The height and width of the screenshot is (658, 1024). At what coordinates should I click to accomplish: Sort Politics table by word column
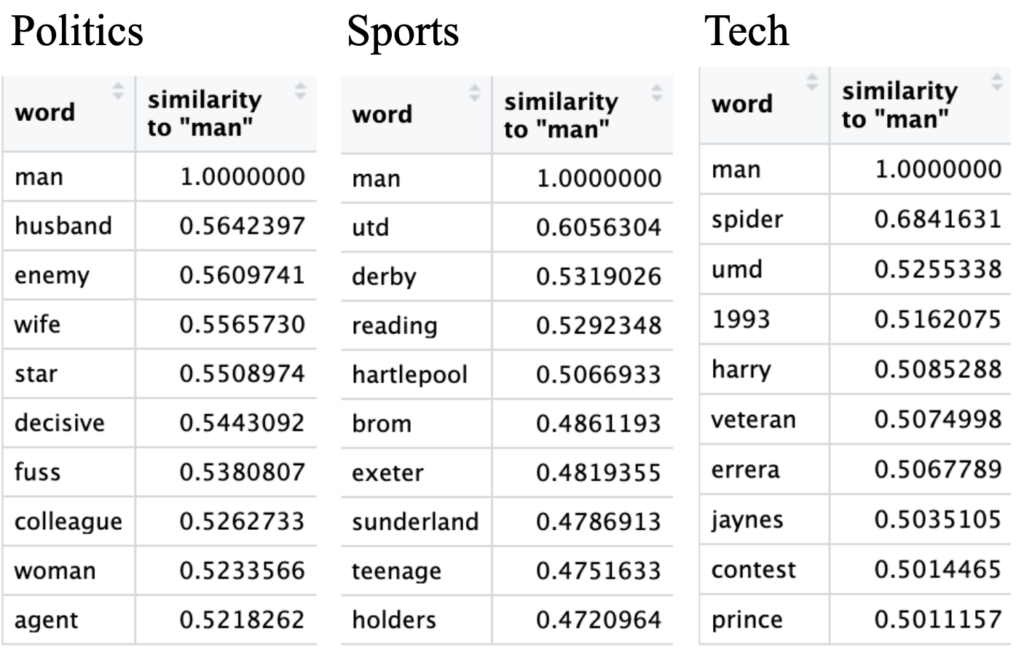(x=119, y=92)
